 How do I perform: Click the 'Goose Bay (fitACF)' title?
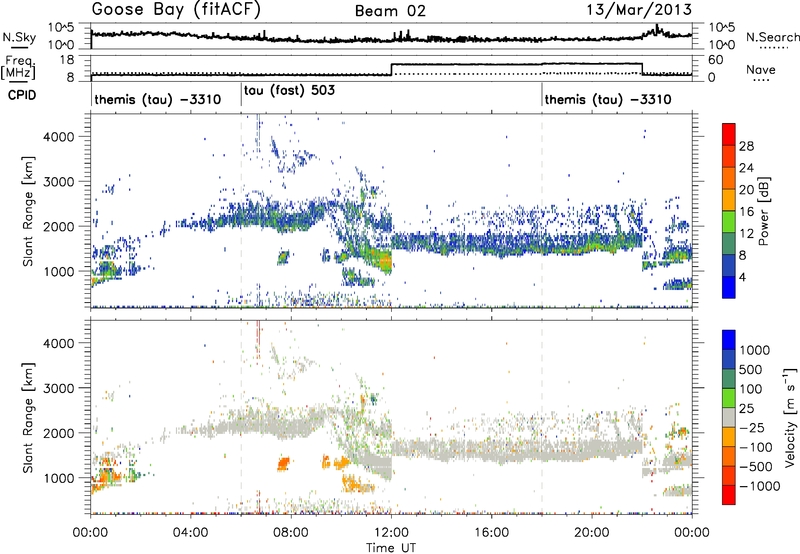pyautogui.click(x=176, y=10)
